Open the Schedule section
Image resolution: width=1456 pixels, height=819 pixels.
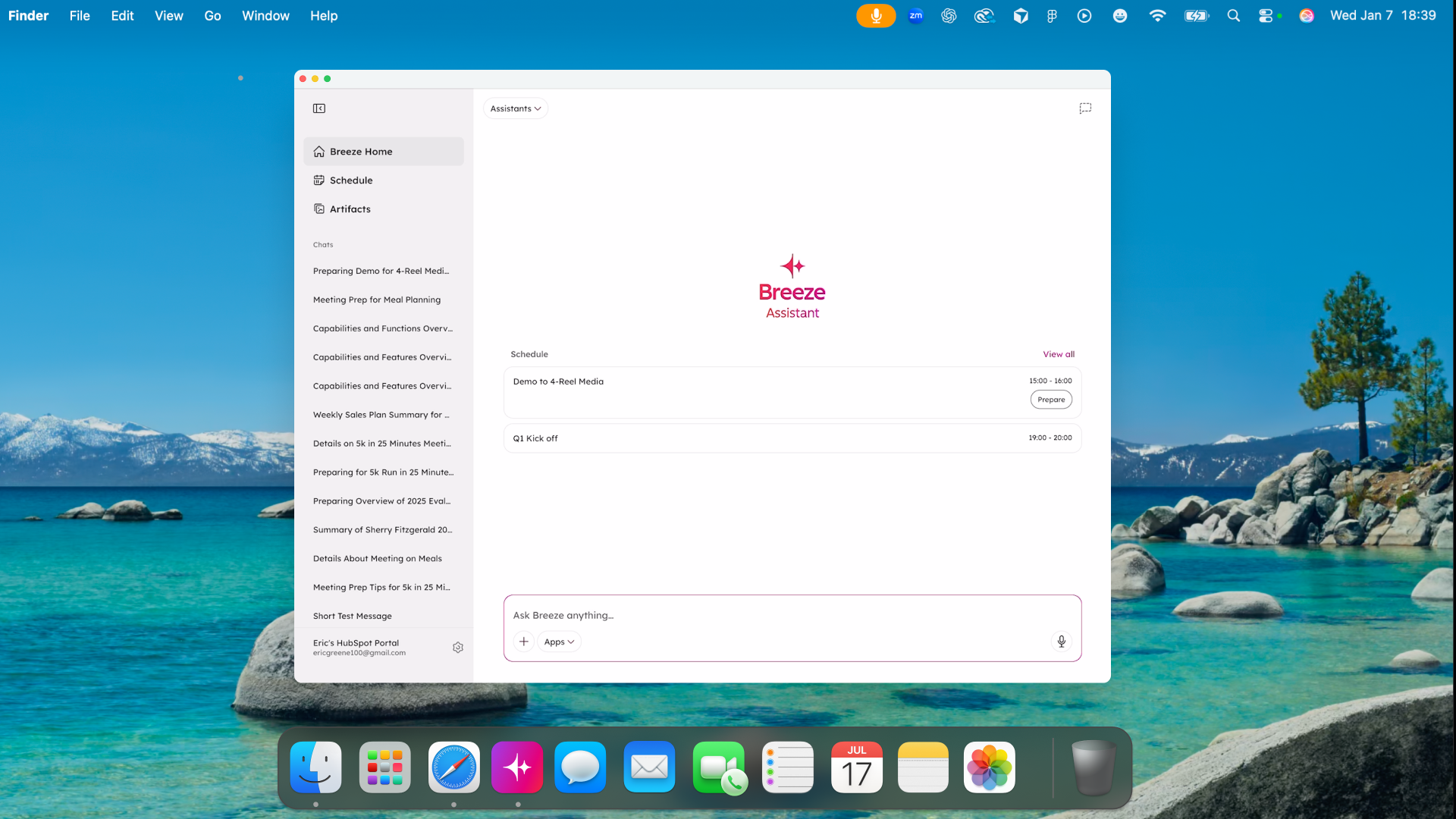(384, 180)
